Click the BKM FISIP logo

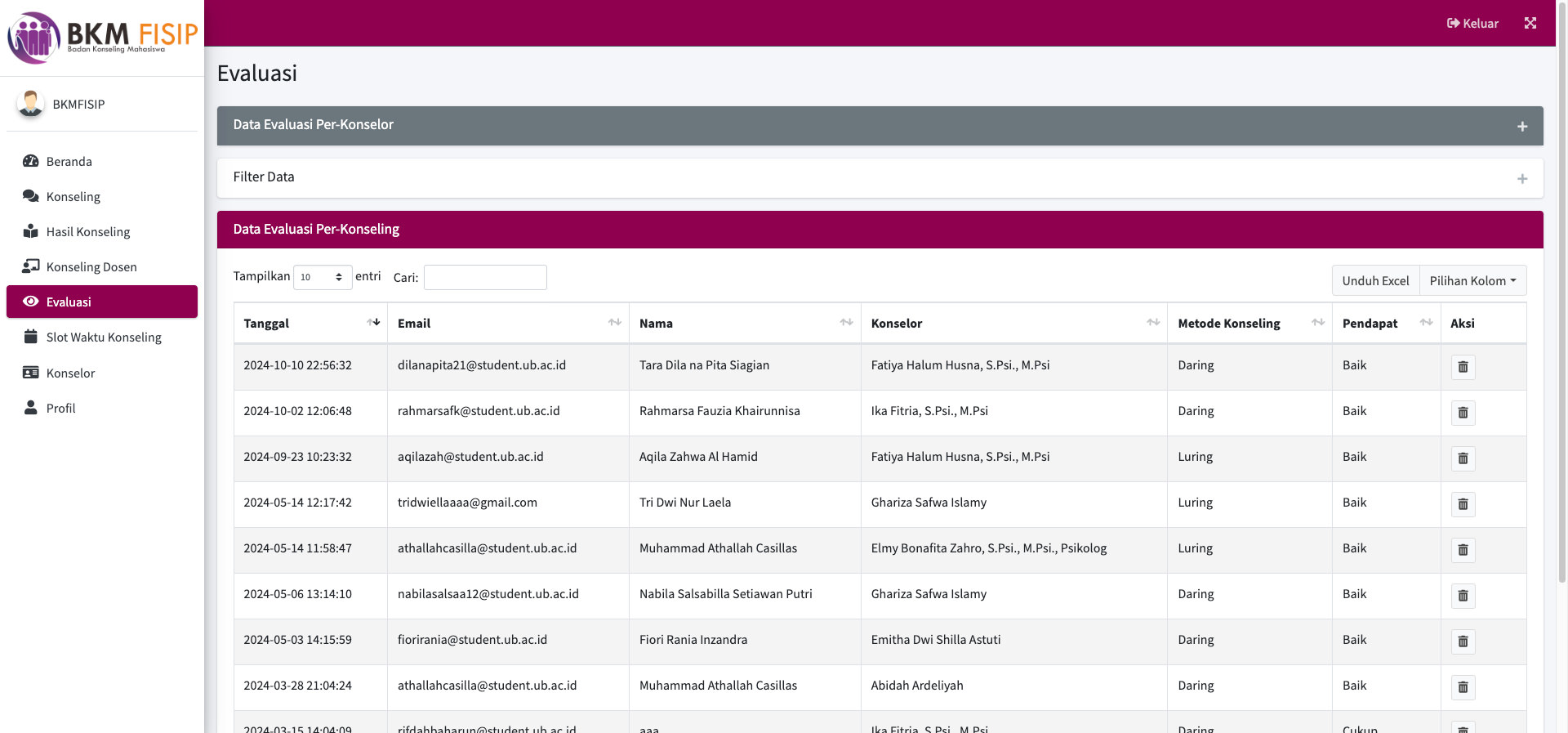102,37
